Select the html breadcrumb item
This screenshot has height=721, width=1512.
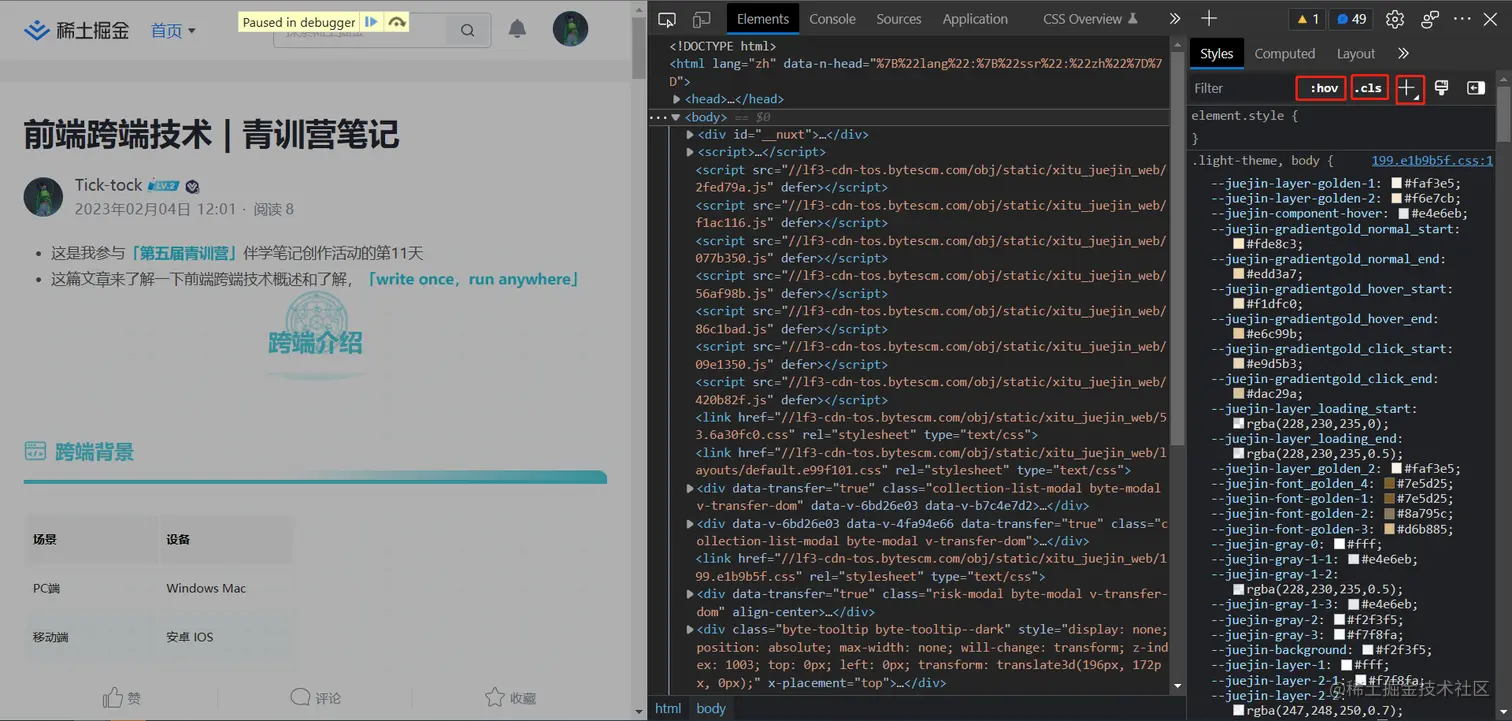pyautogui.click(x=668, y=708)
